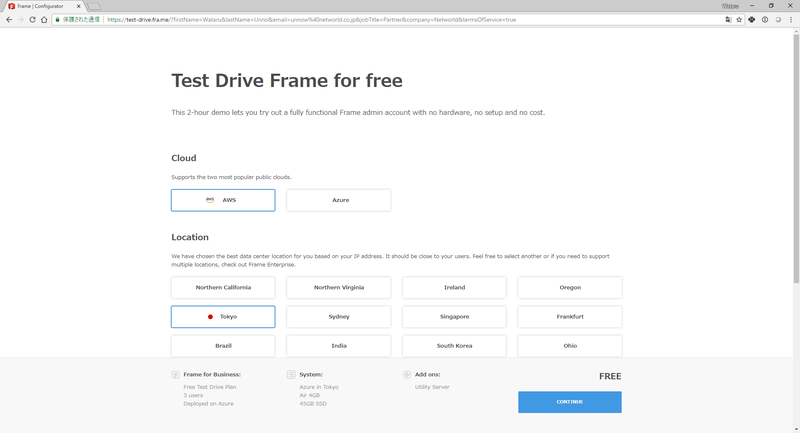Viewport: 800px width, 433px height.
Task: Click the Cloud section heading
Action: pos(184,158)
